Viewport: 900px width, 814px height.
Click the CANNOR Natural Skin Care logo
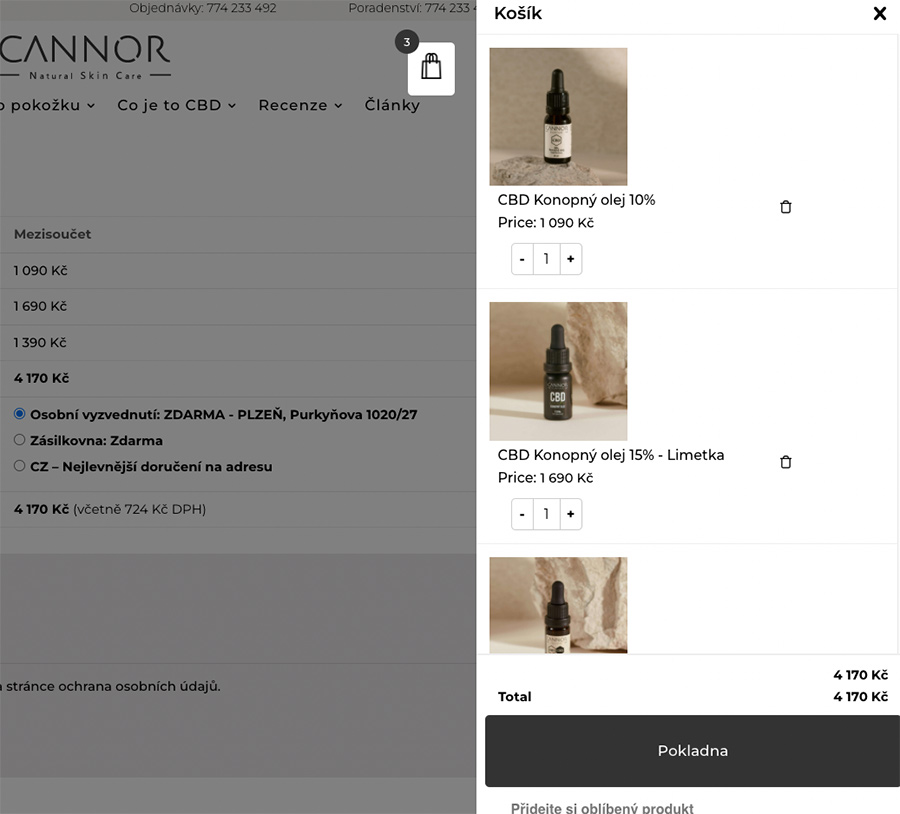point(85,57)
